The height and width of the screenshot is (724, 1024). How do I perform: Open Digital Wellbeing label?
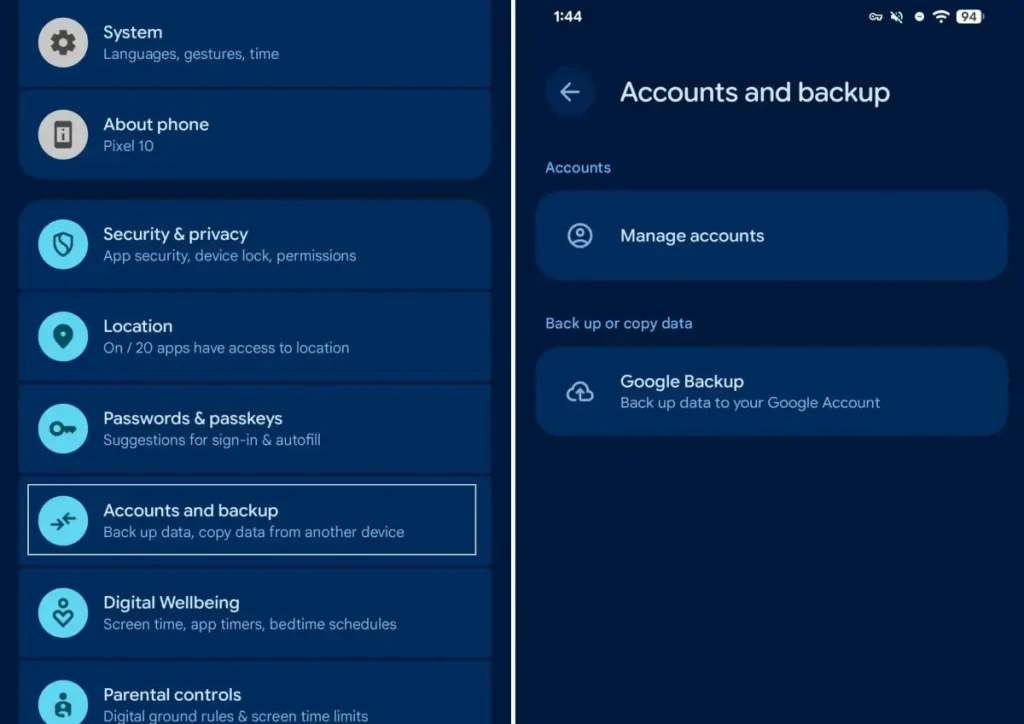[x=171, y=602]
